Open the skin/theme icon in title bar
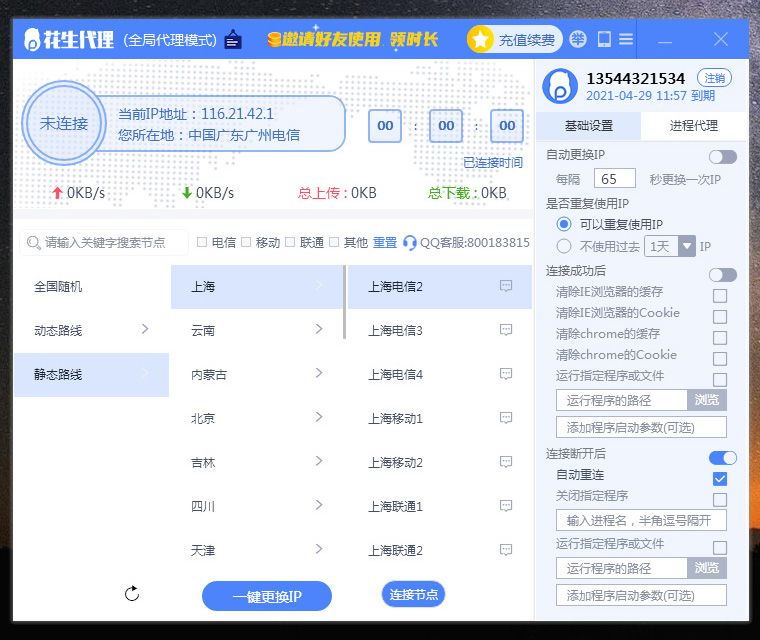 [578, 40]
